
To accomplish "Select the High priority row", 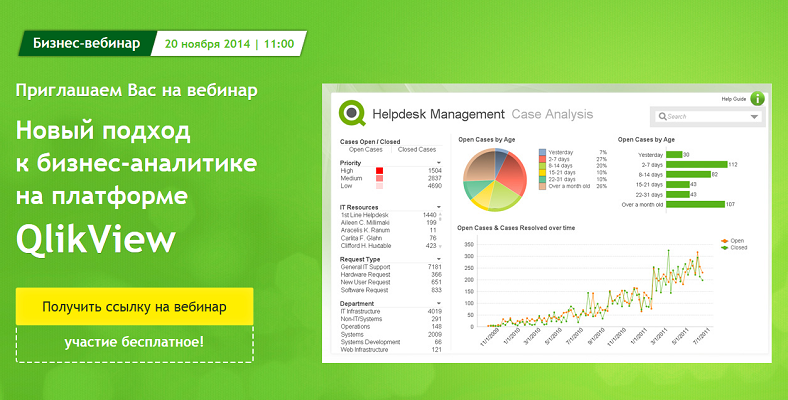I will (391, 171).
